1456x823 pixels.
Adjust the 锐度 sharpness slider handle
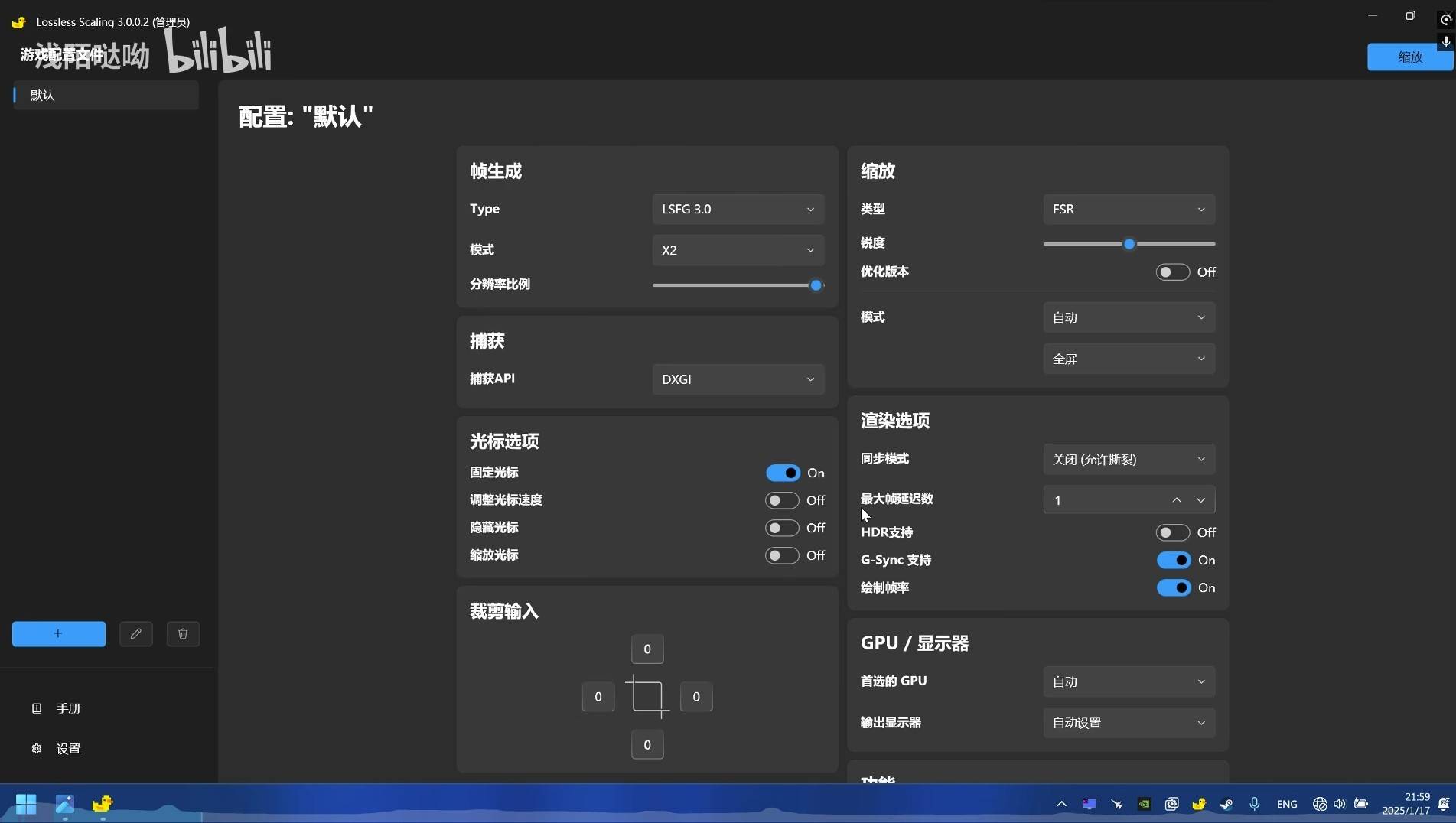coord(1129,244)
